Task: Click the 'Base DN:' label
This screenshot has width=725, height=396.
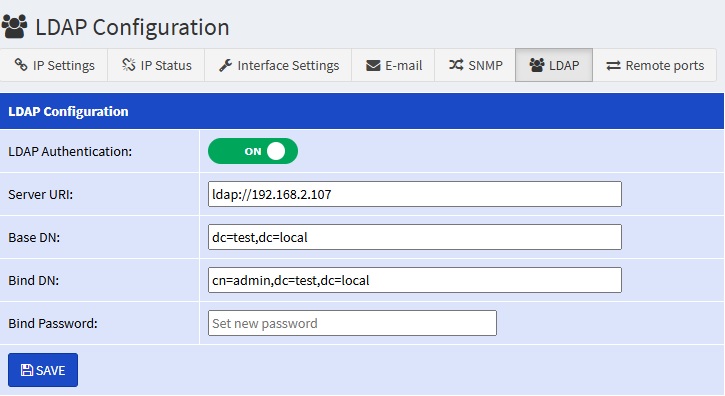Action: 34,238
